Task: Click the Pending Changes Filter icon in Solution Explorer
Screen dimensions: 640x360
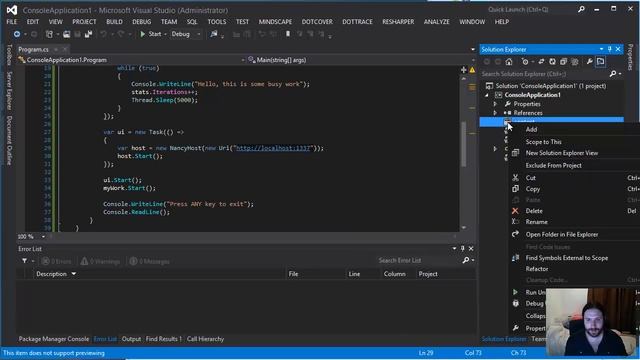Action: pos(525,62)
